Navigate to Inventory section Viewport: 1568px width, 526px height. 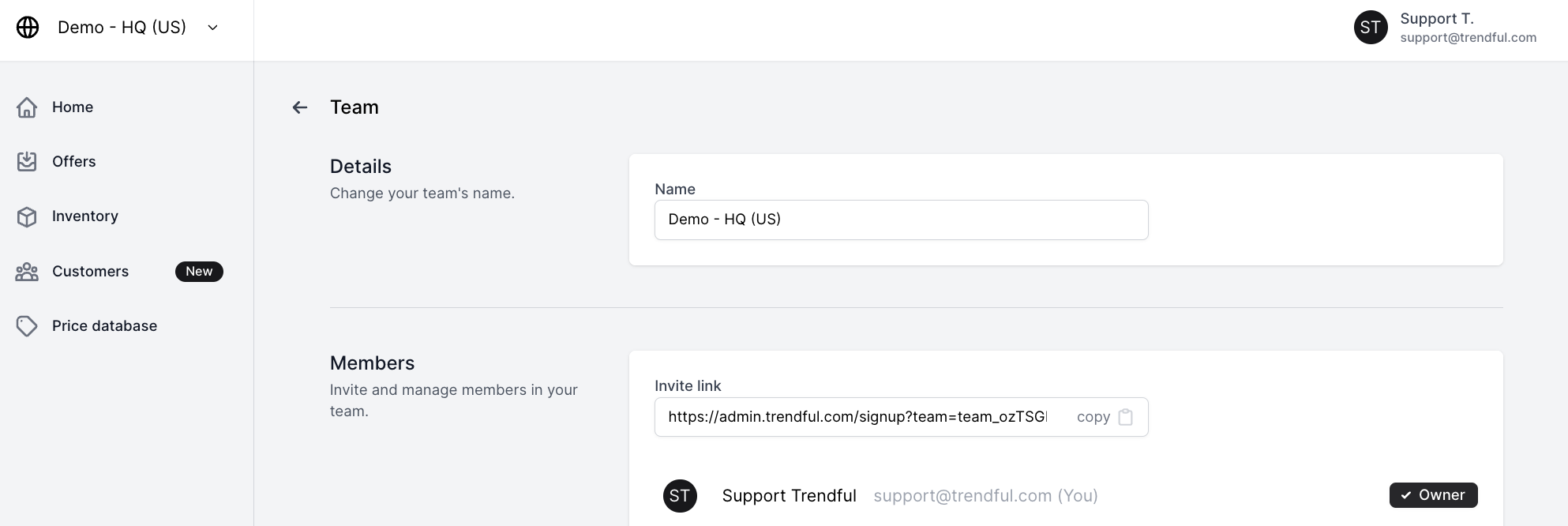click(85, 216)
